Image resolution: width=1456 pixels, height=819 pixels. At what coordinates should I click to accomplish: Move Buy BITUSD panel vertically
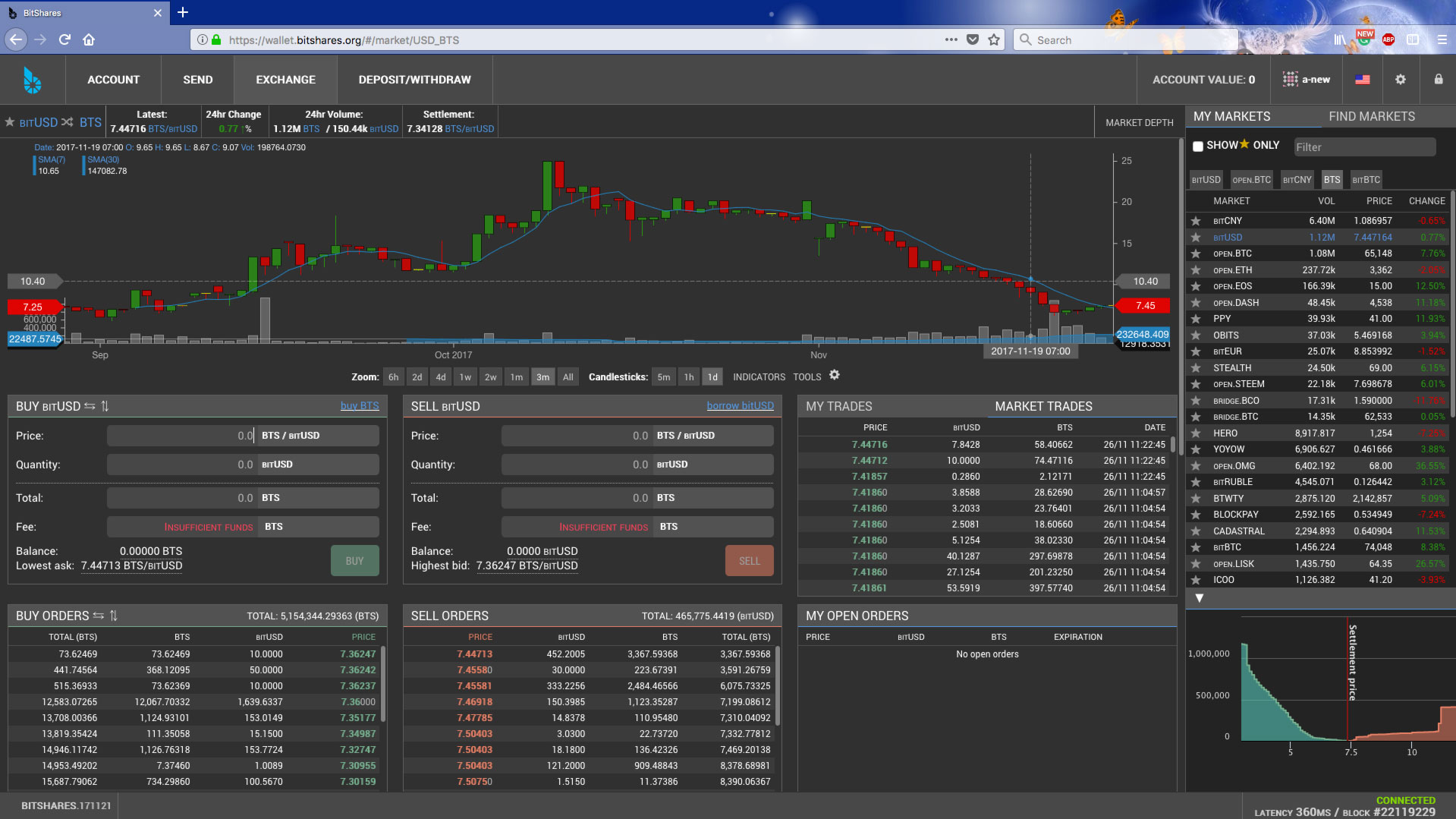[x=105, y=406]
